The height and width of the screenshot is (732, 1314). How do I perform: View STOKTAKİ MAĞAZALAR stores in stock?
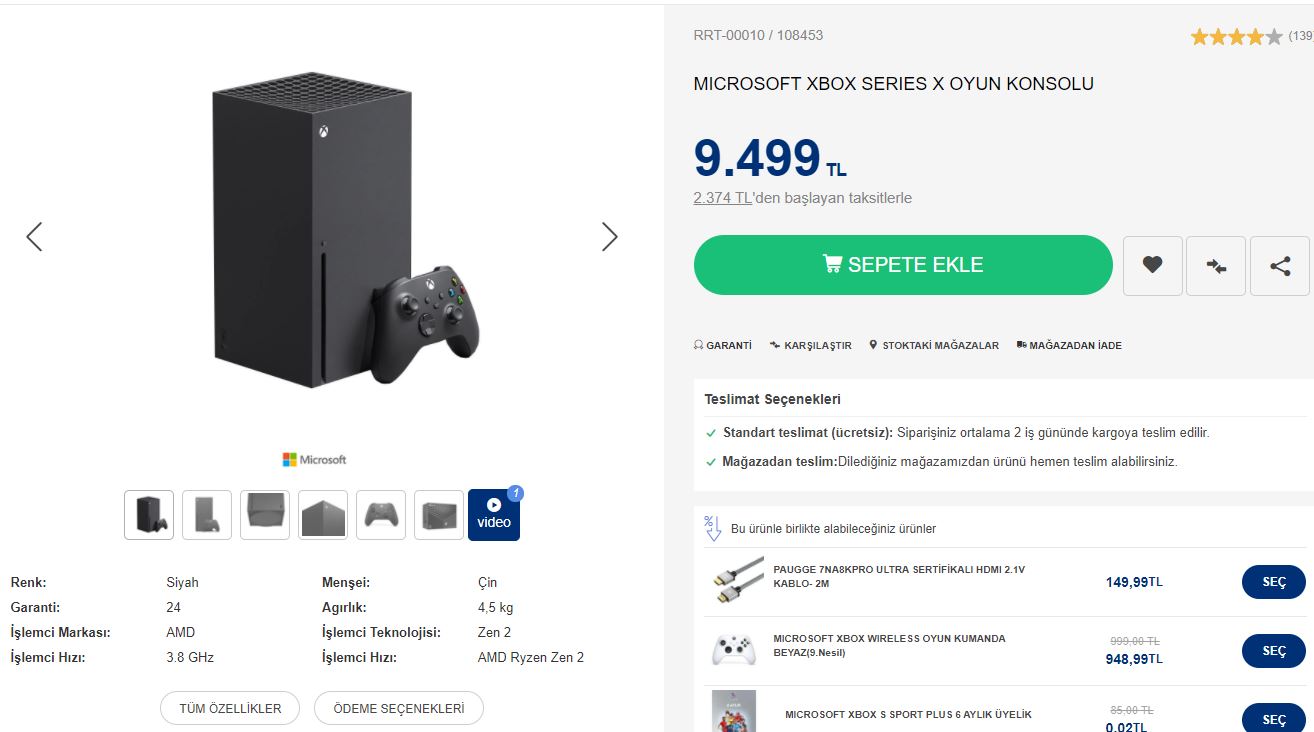pyautogui.click(x=934, y=345)
